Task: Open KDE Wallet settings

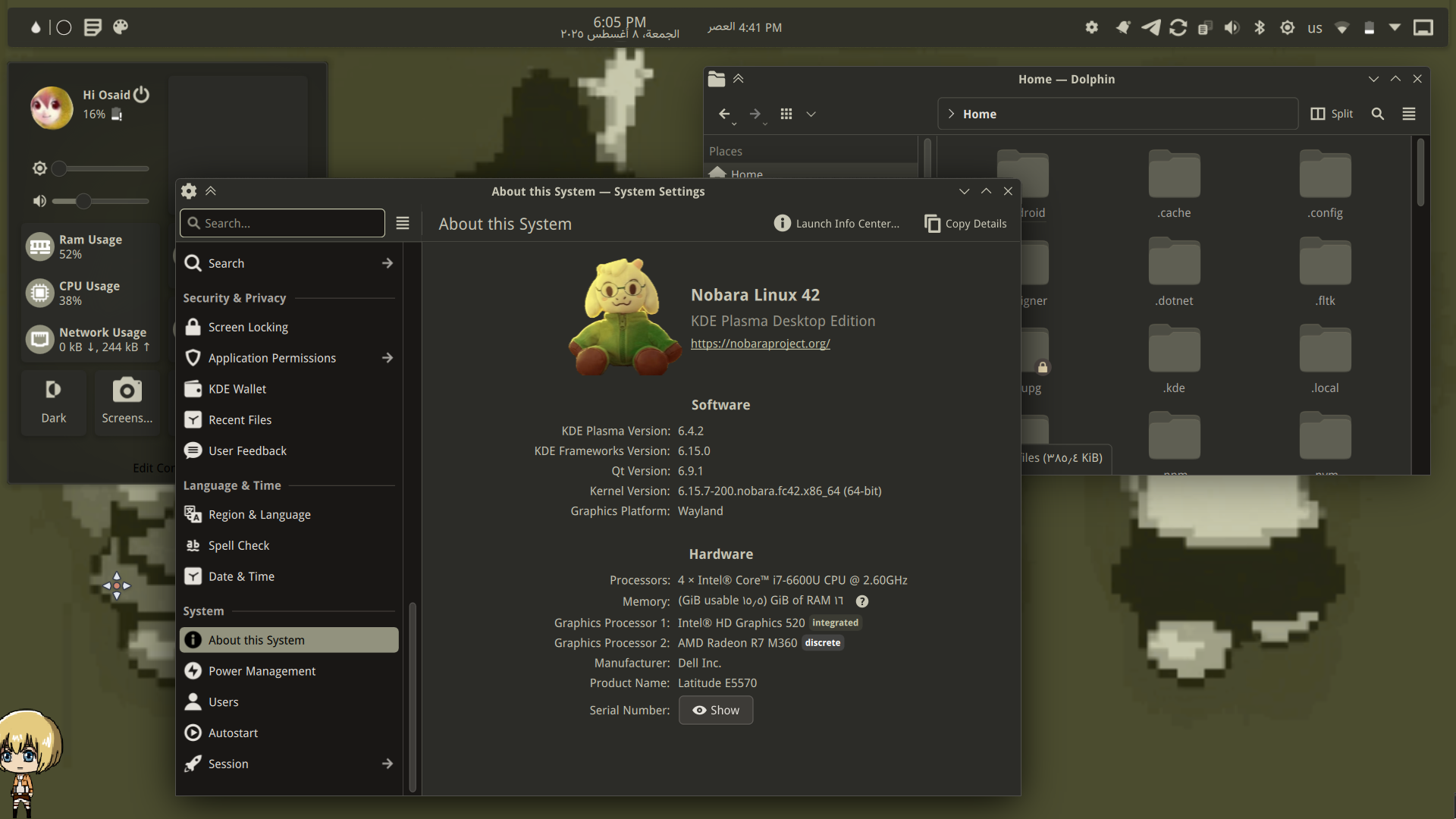Action: coord(289,389)
